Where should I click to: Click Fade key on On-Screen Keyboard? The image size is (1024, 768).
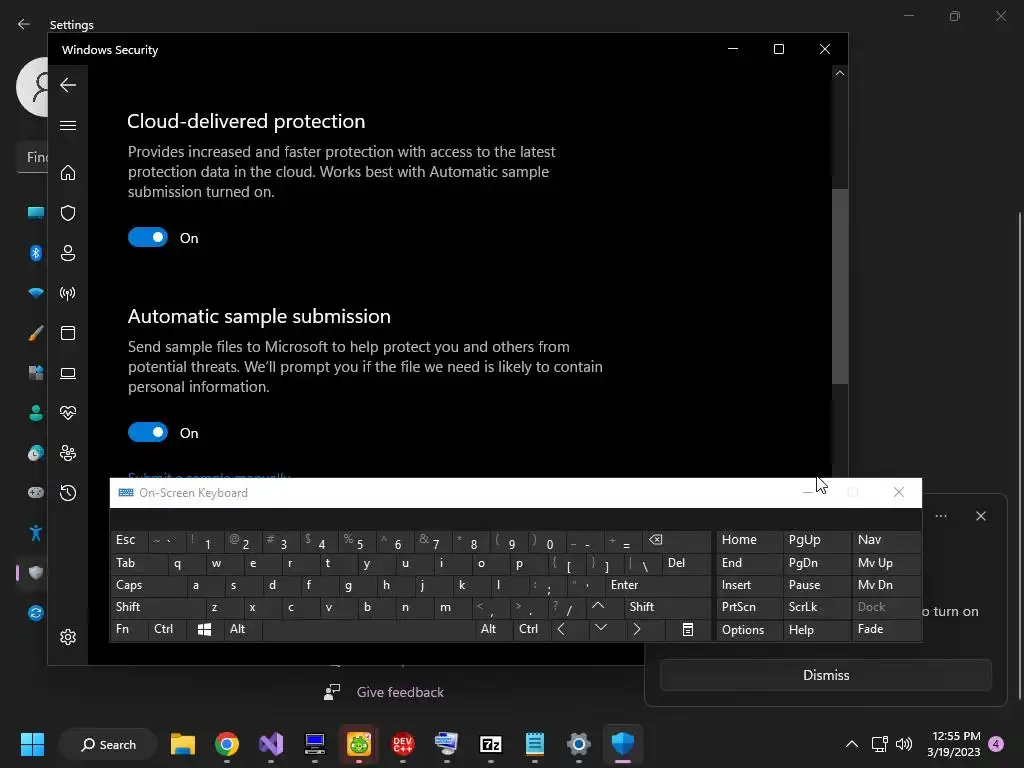886,630
